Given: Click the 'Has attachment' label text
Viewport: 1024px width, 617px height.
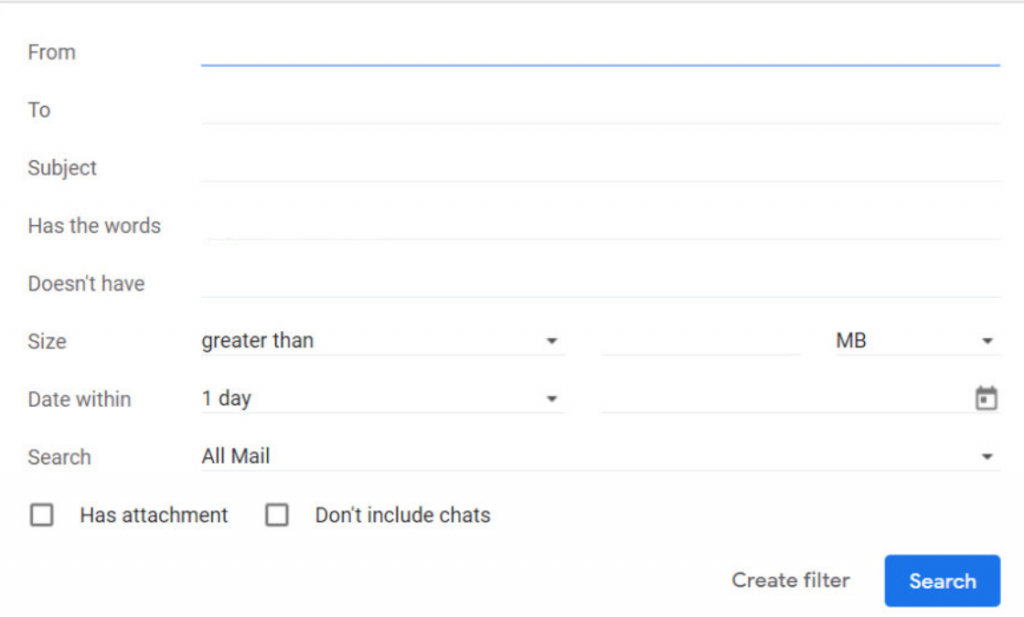Looking at the screenshot, I should click(153, 515).
